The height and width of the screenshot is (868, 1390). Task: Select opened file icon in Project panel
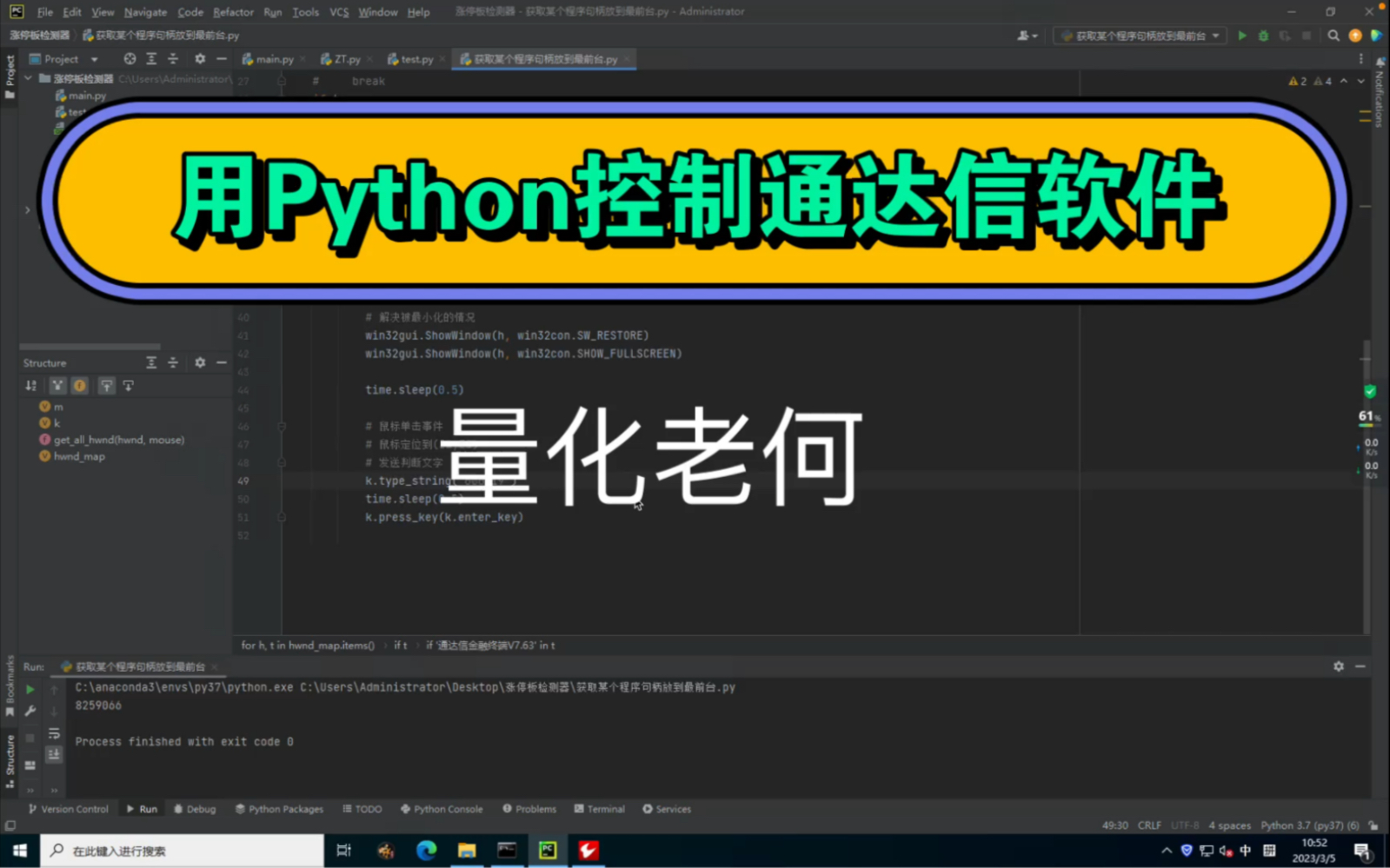[x=130, y=59]
